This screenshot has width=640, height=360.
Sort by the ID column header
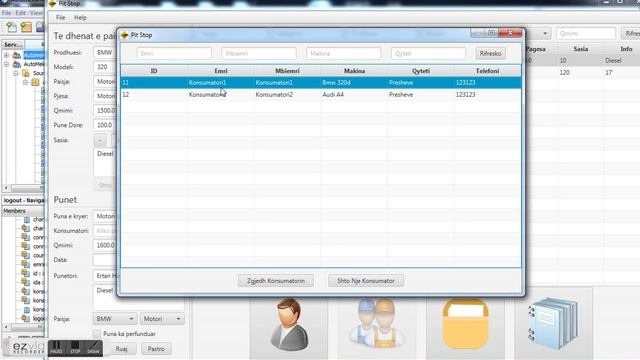pyautogui.click(x=154, y=71)
